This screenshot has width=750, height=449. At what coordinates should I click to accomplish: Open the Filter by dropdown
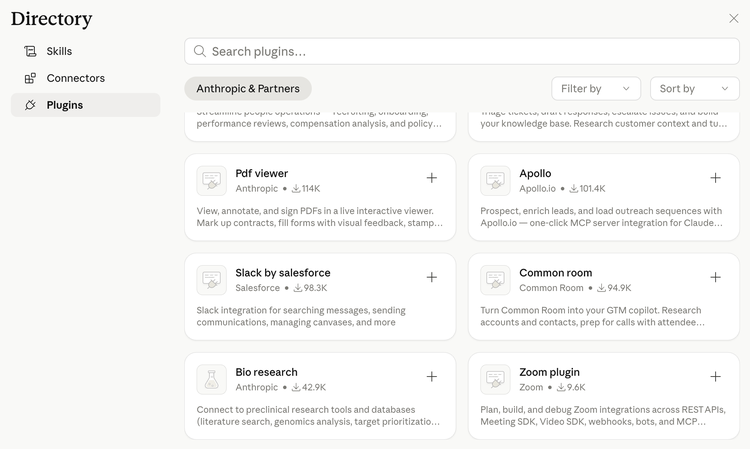pos(596,89)
